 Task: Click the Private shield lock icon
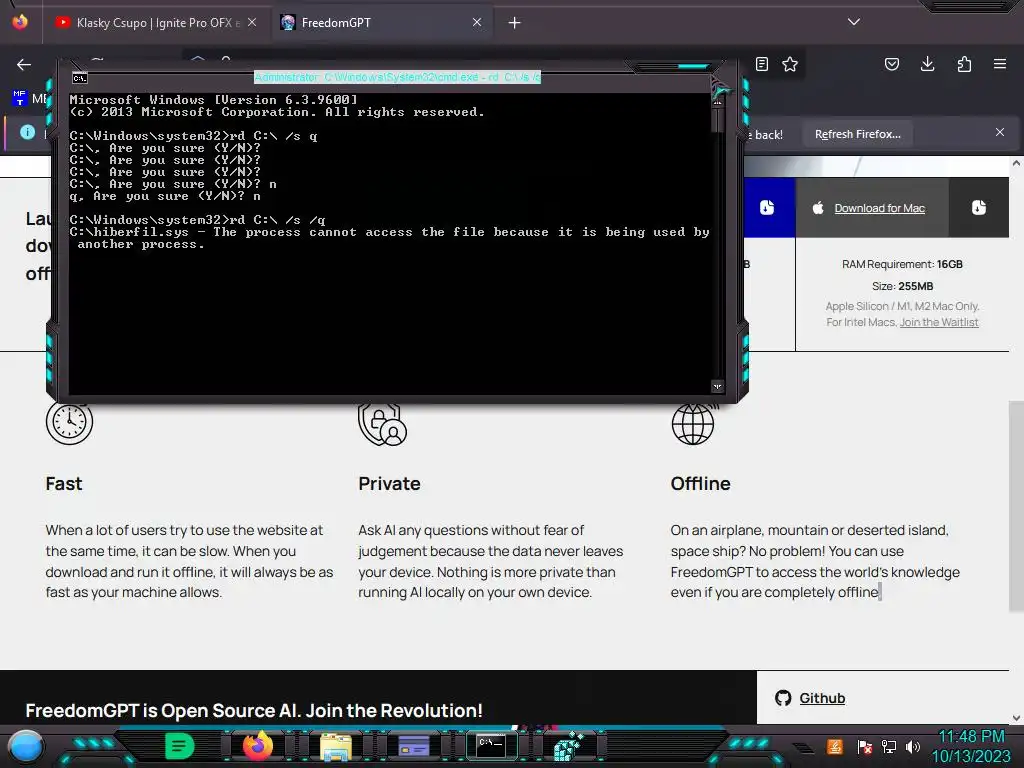[x=382, y=424]
